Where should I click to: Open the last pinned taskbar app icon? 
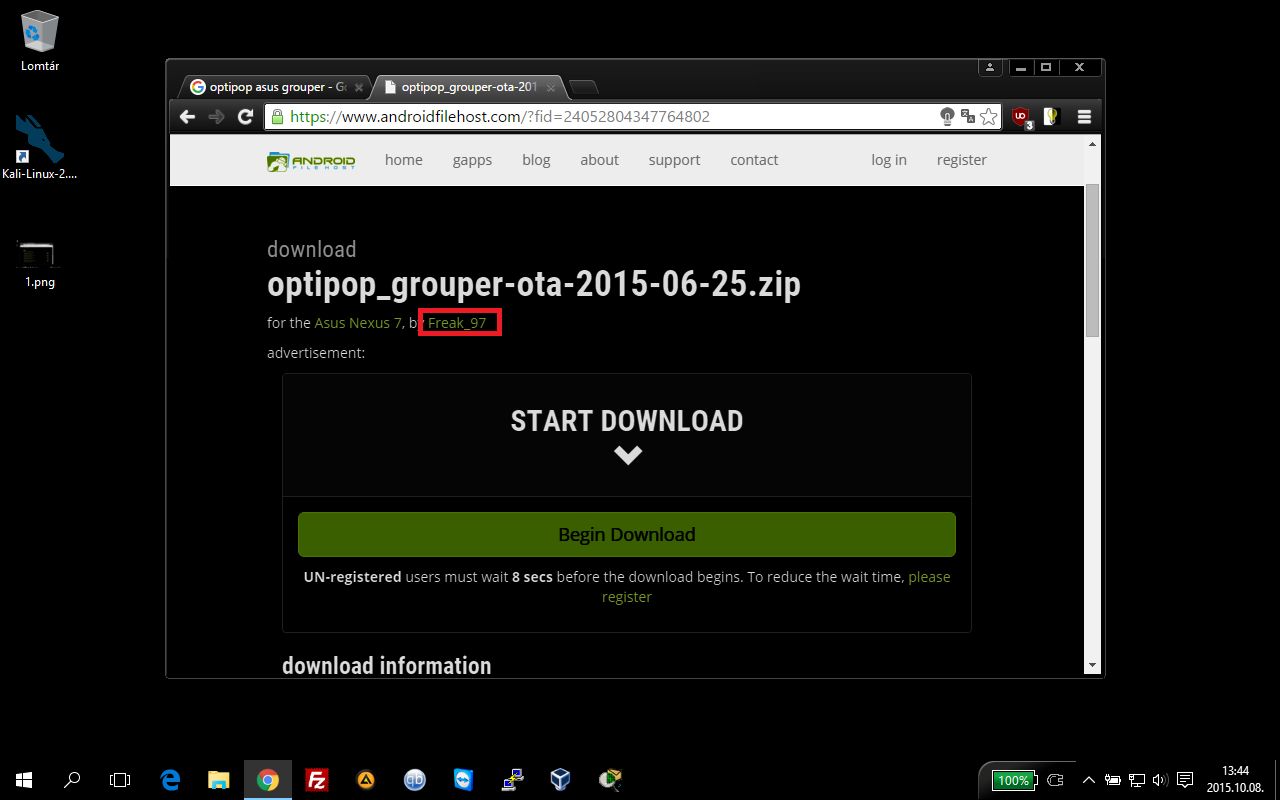click(610, 780)
